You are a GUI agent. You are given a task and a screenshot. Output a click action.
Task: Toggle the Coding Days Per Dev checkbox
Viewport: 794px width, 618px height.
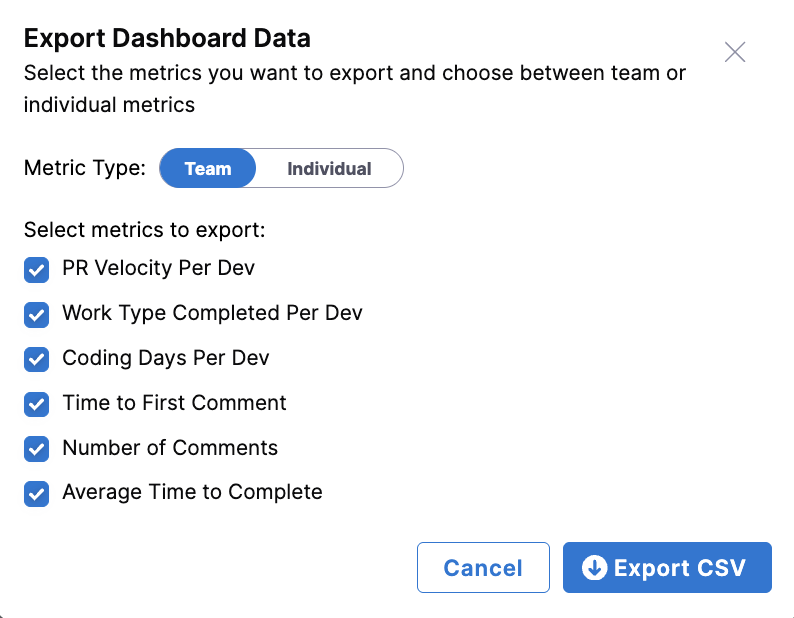click(x=37, y=360)
